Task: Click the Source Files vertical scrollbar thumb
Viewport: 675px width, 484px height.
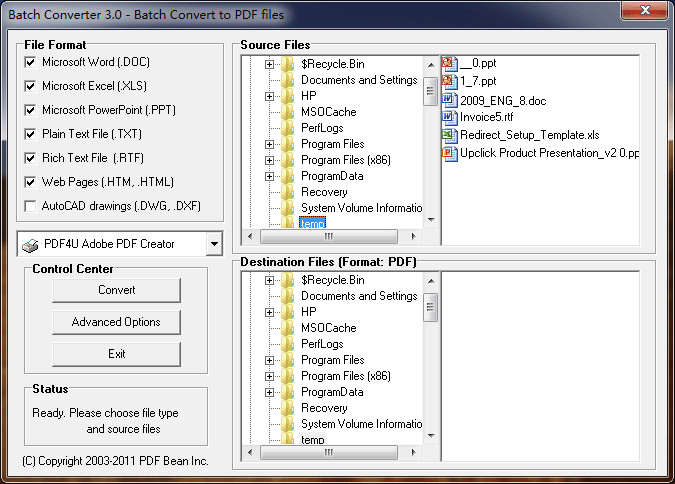Action: click(430, 91)
